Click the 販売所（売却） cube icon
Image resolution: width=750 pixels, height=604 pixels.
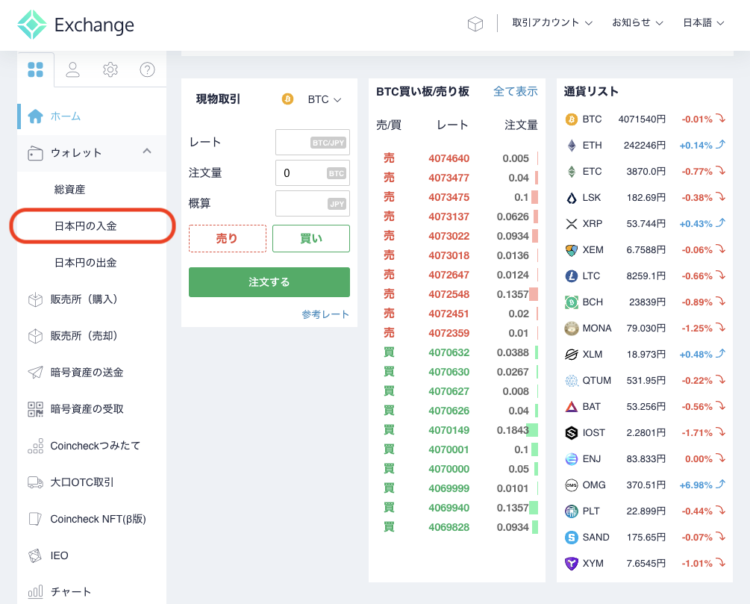(35, 336)
